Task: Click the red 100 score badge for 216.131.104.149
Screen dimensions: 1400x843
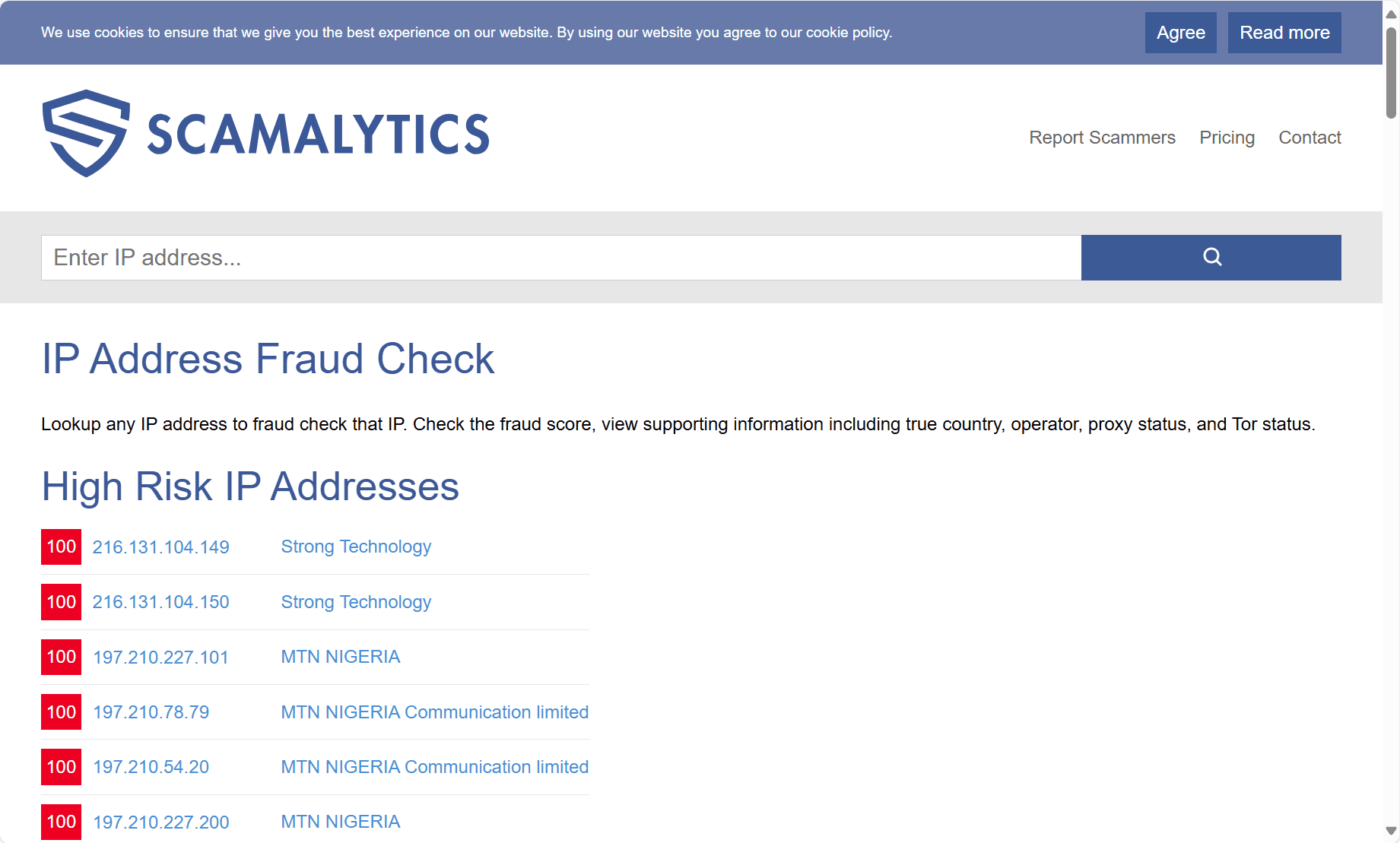Action: 61,547
